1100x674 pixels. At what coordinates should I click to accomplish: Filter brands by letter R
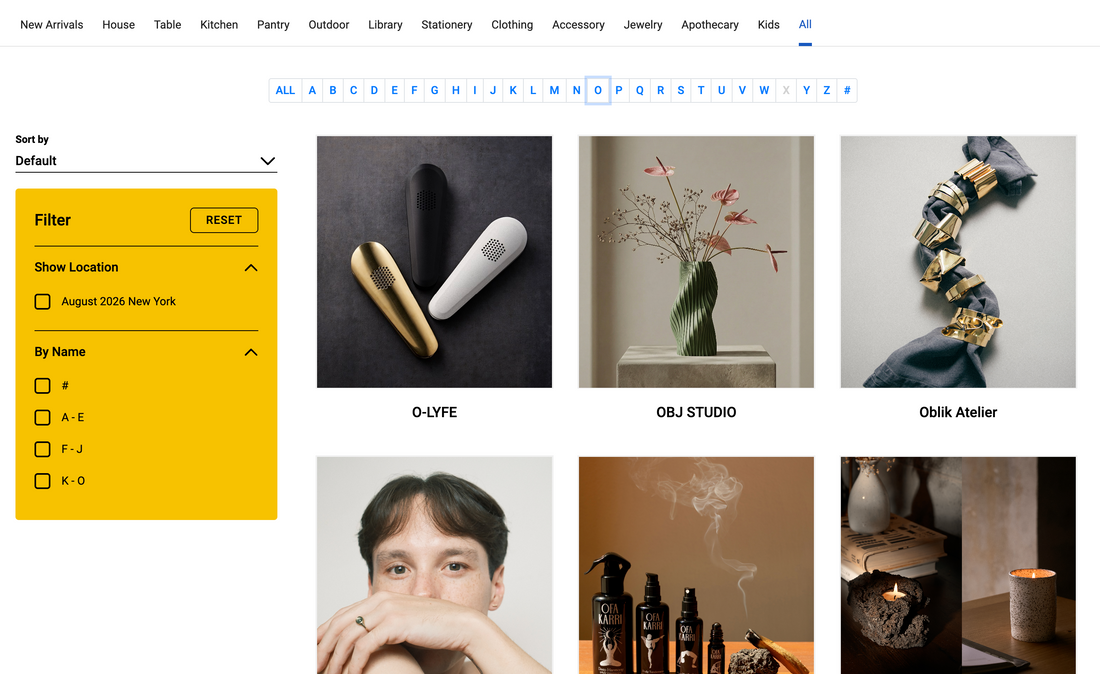point(660,90)
